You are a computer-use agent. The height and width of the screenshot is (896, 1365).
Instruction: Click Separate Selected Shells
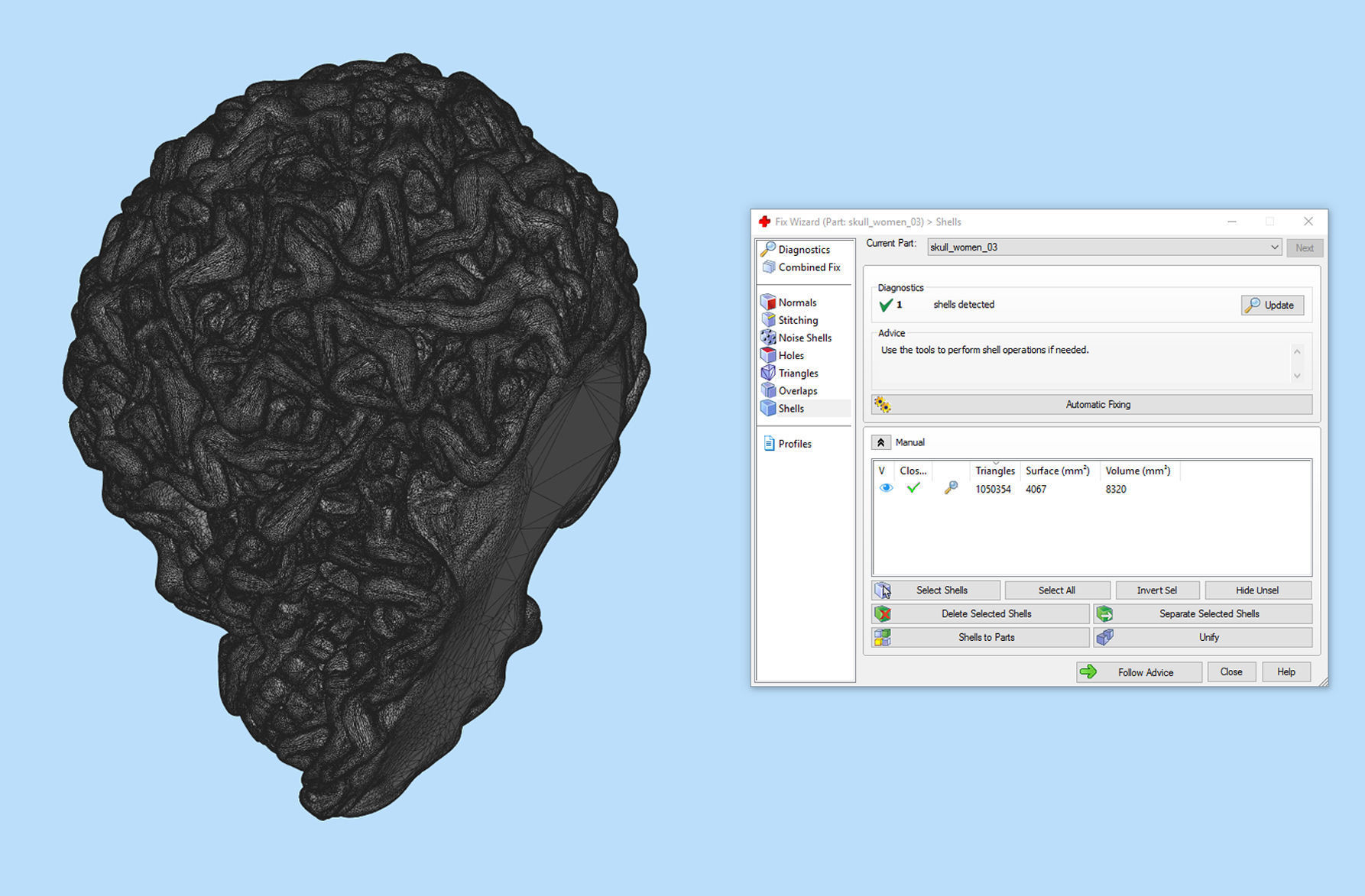(1203, 613)
